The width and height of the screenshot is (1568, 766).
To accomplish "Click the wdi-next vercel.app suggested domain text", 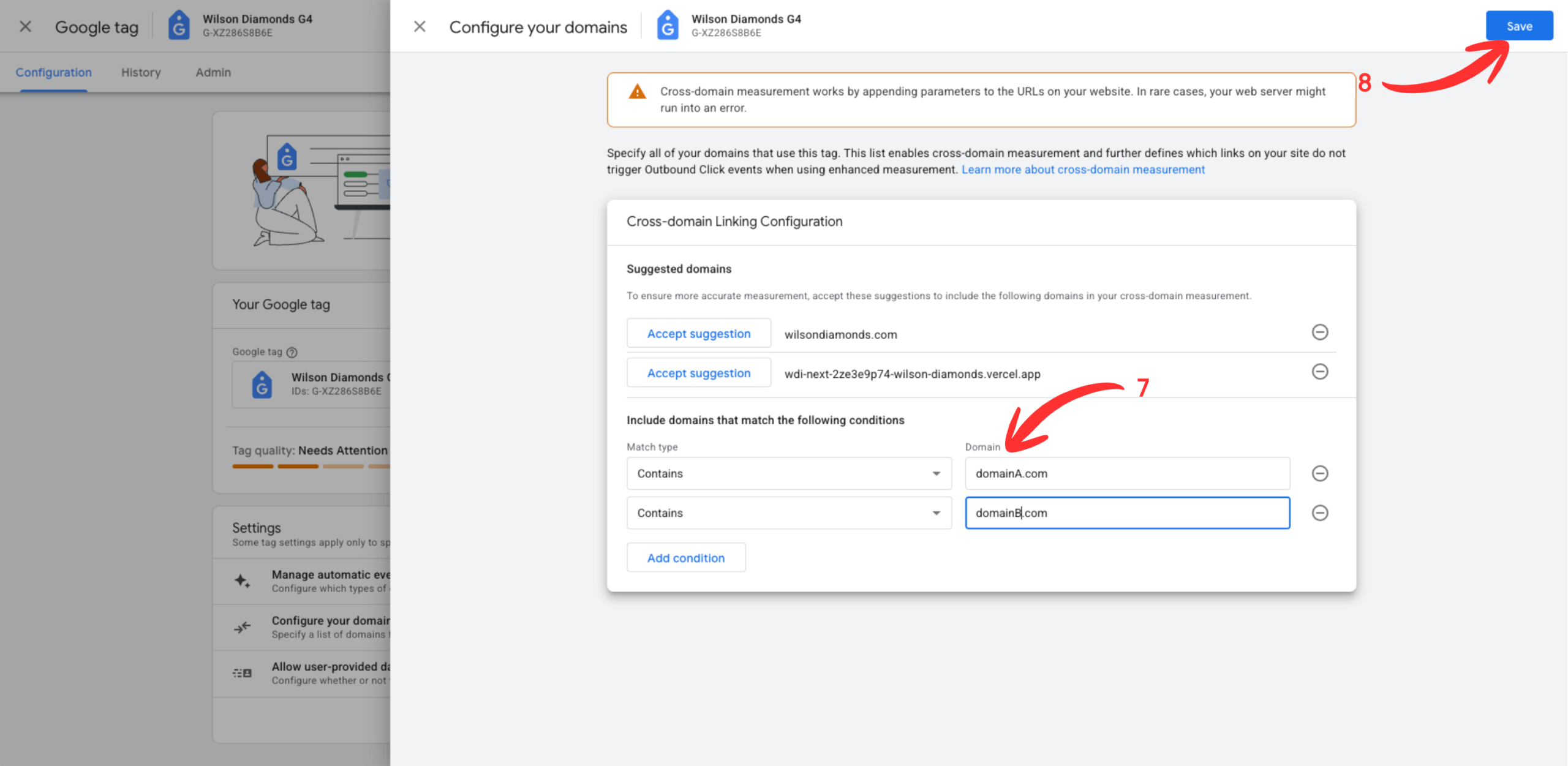I will point(912,374).
